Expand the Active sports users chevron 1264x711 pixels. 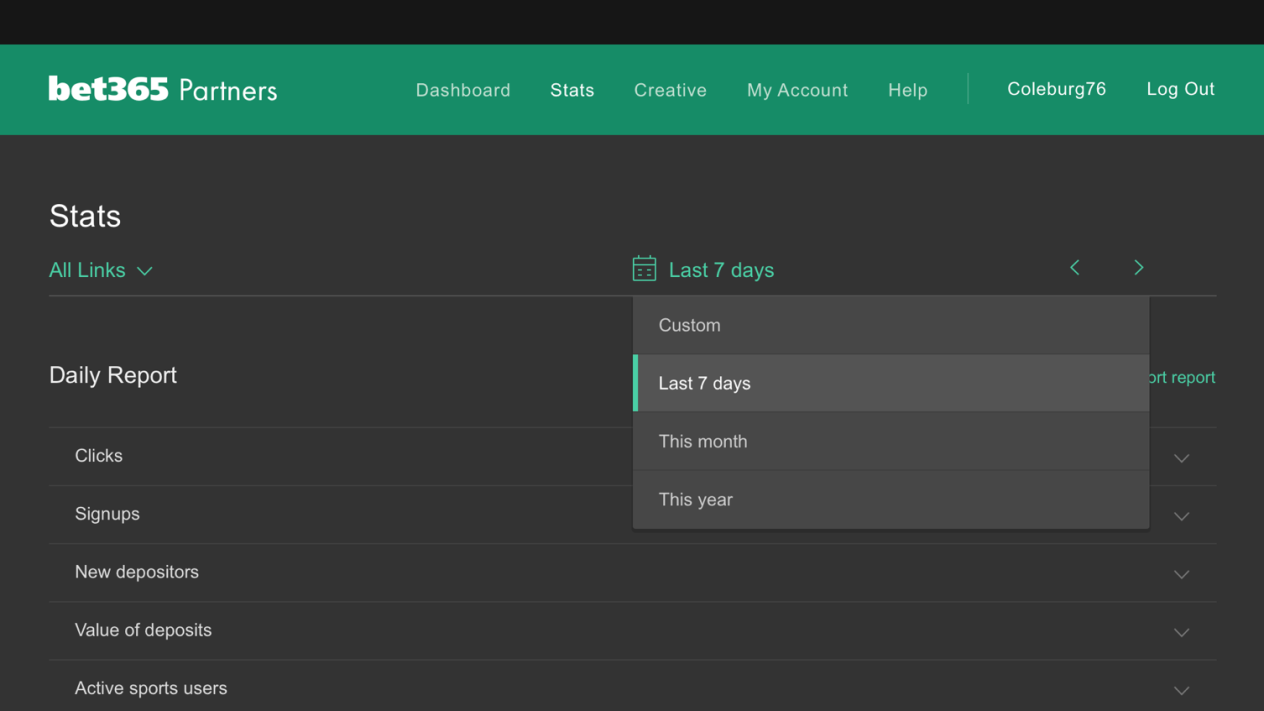tap(1181, 690)
